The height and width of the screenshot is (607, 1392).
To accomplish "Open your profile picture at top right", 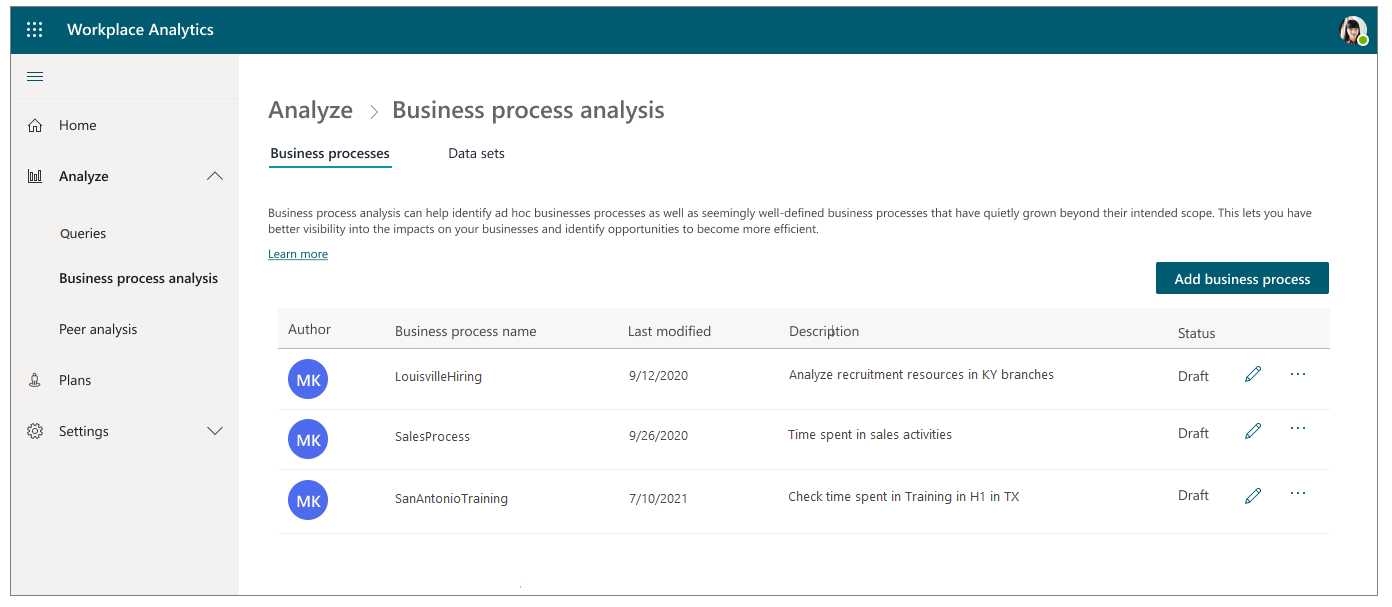I will (x=1352, y=29).
